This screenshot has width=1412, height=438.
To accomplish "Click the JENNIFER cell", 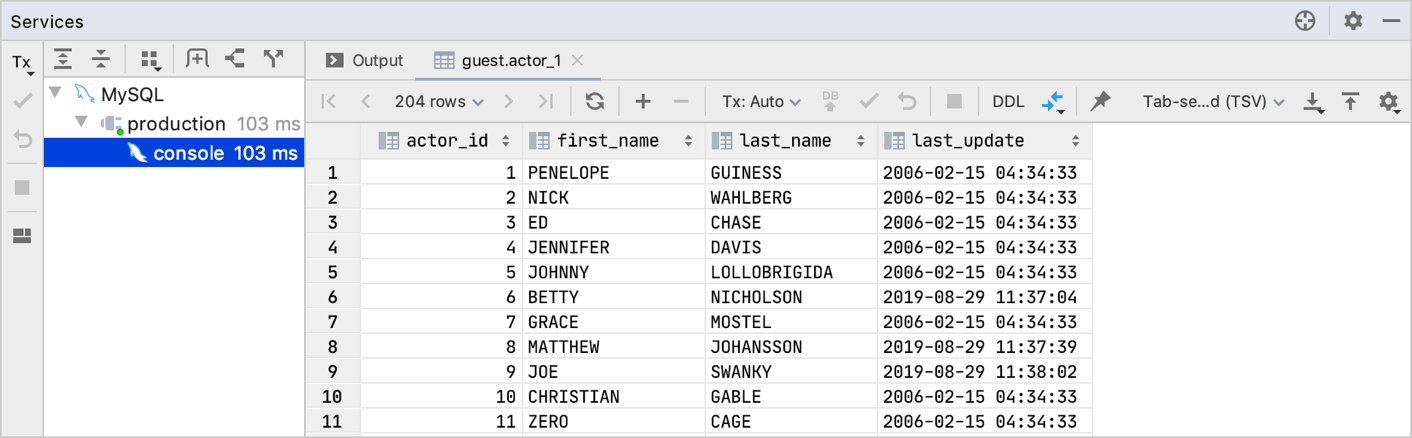I will click(x=613, y=247).
